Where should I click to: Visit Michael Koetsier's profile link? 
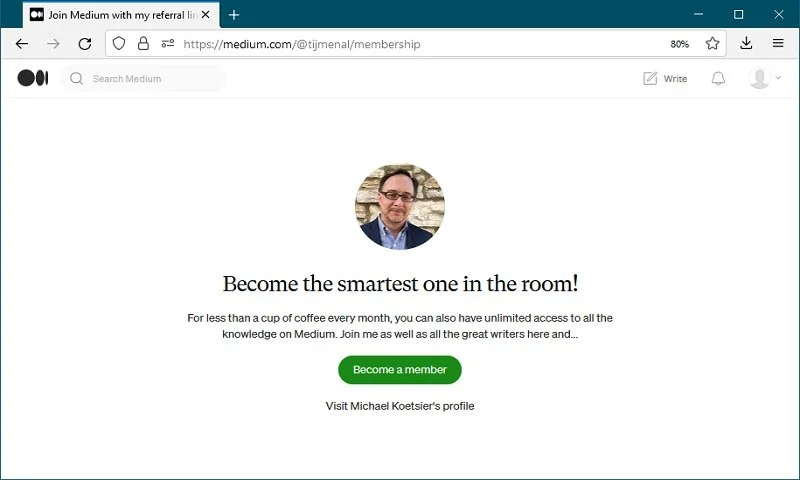400,406
